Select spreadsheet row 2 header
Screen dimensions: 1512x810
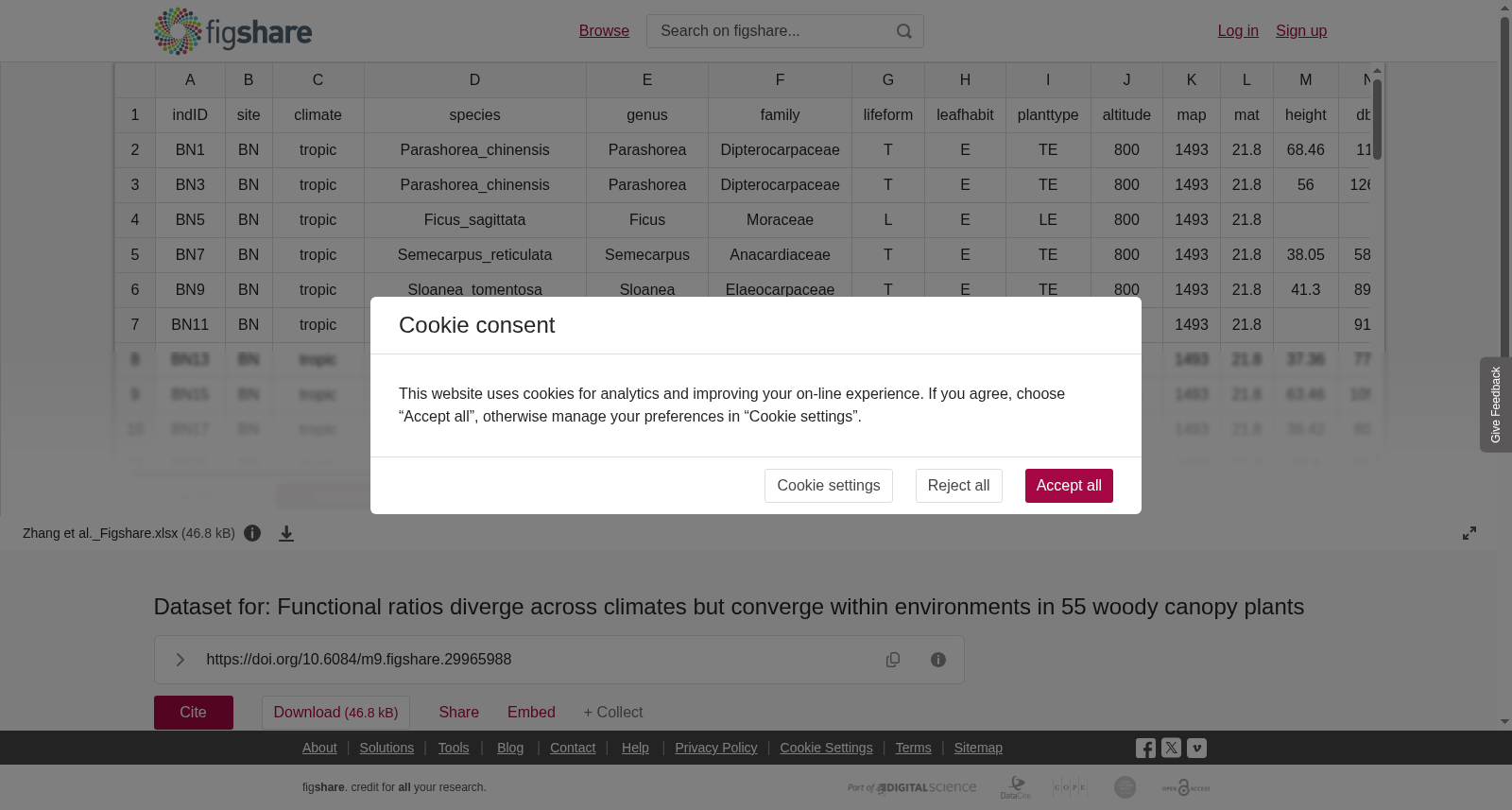tap(135, 150)
